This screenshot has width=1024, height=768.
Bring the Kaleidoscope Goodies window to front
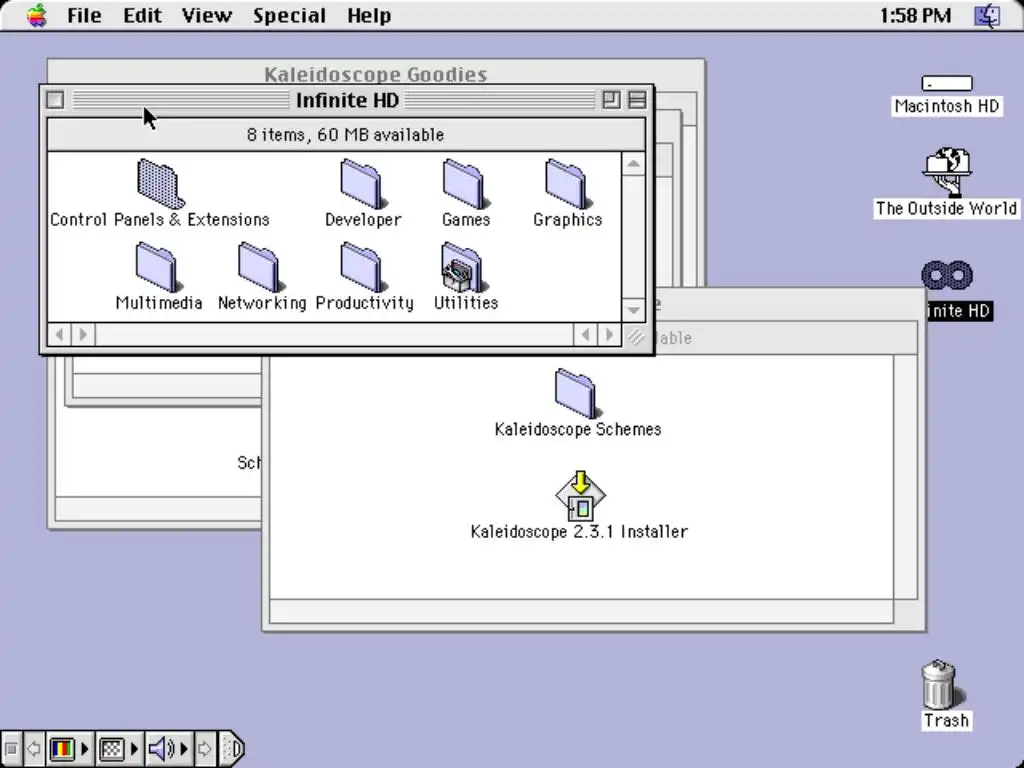[x=376, y=74]
